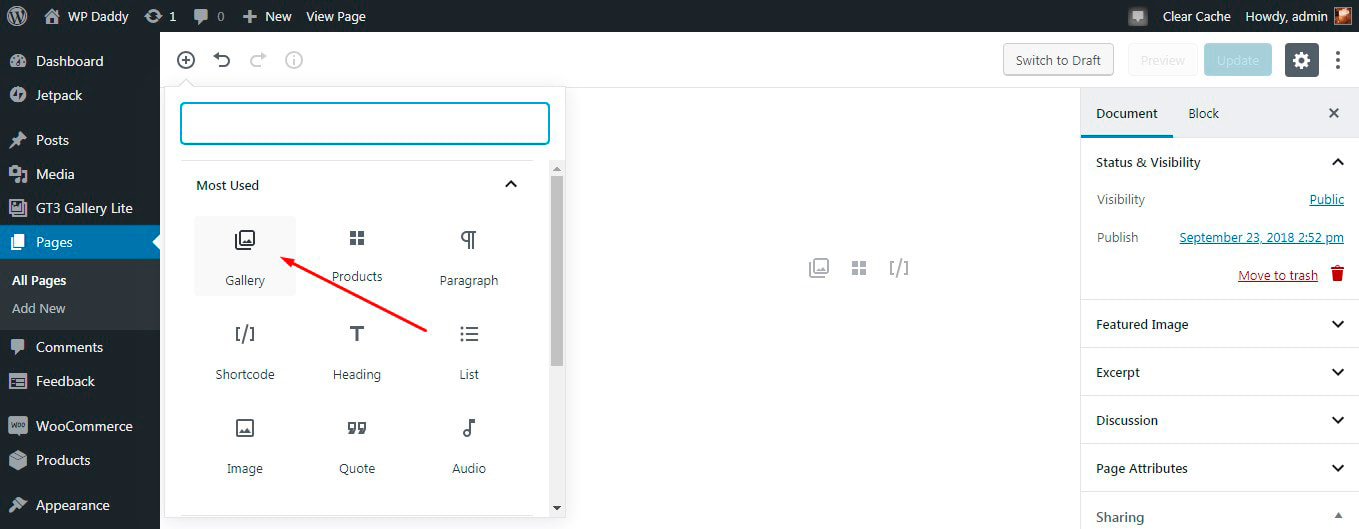Open WooCommerce in the admin sidebar
The height and width of the screenshot is (529, 1359).
point(80,426)
